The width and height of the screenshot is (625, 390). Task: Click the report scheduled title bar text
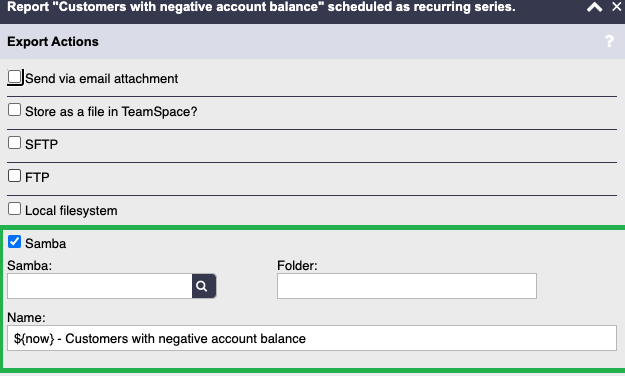click(261, 7)
